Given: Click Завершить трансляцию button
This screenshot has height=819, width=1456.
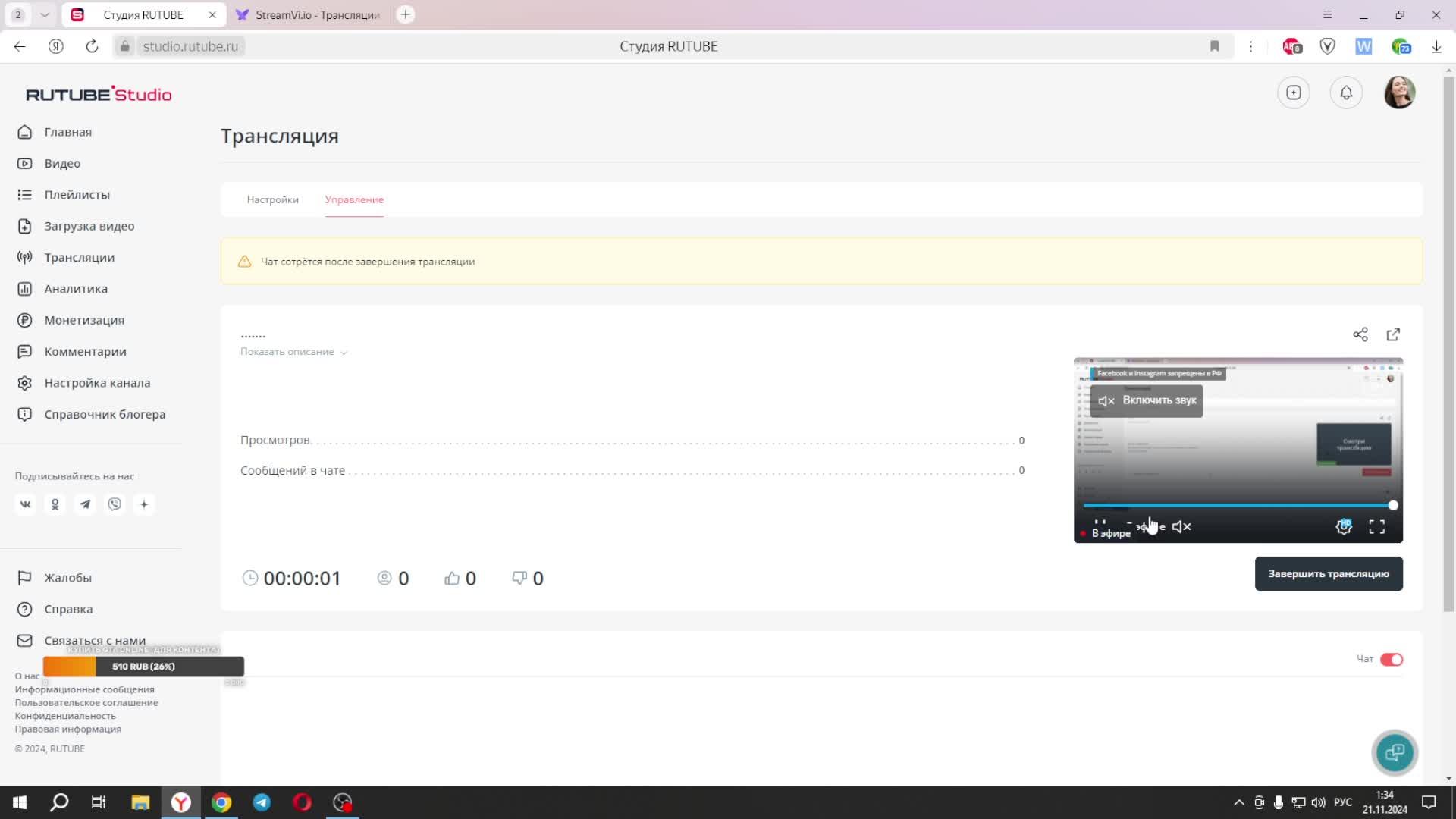Looking at the screenshot, I should click(x=1328, y=574).
